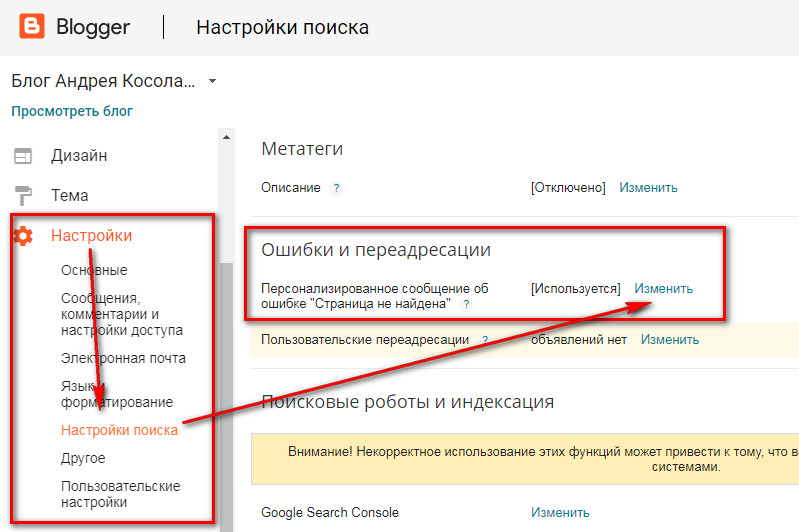Click help icon for Страница не найдена message
Image resolution: width=799 pixels, height=532 pixels.
[x=466, y=305]
